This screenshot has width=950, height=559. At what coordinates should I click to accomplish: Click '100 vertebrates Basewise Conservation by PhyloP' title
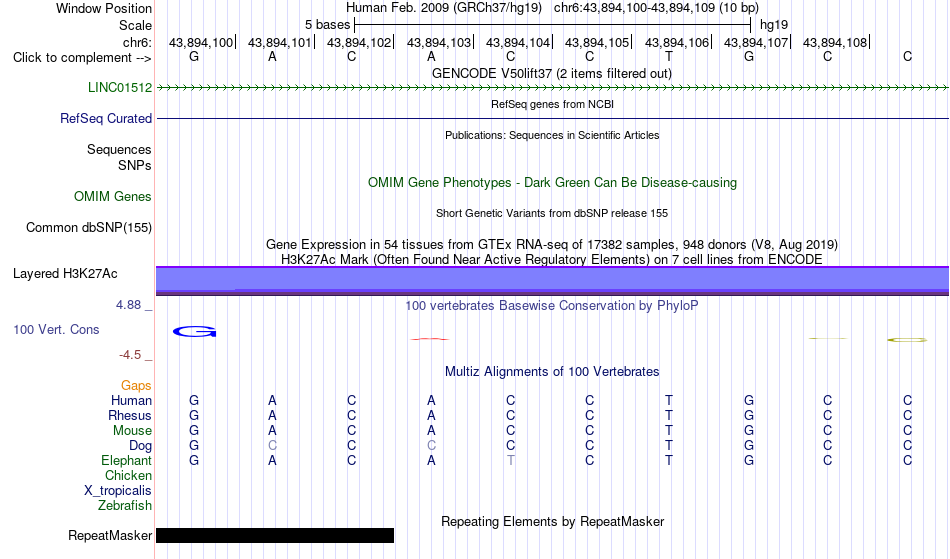pyautogui.click(x=552, y=306)
